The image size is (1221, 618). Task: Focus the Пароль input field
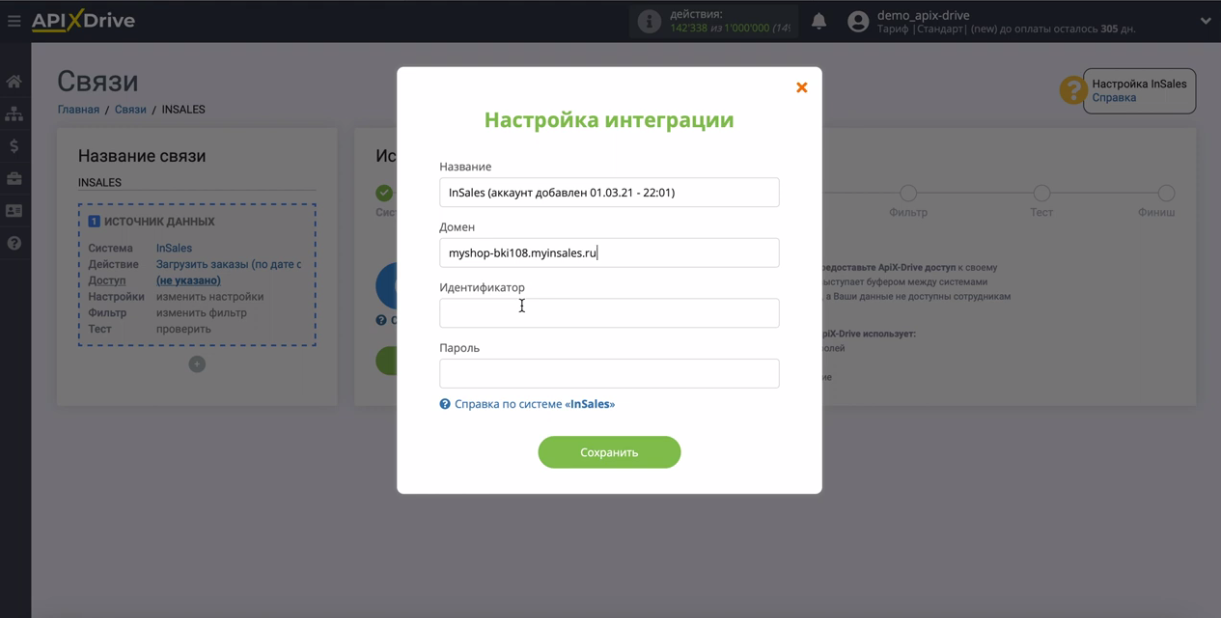(609, 374)
